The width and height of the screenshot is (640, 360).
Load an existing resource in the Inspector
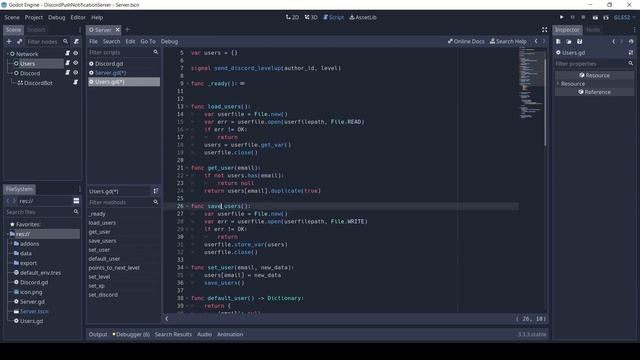coord(569,42)
